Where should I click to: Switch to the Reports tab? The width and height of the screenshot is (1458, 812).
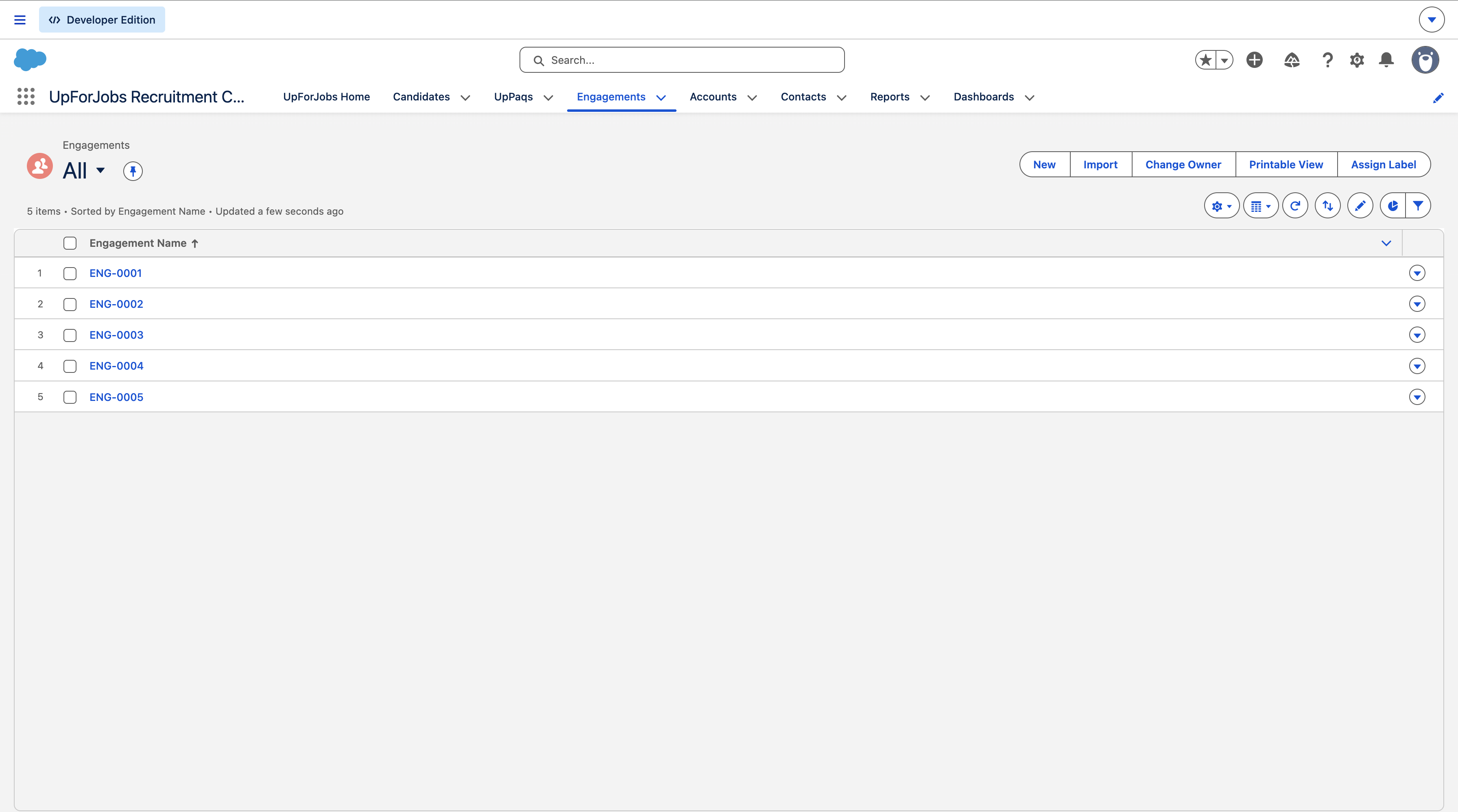890,97
